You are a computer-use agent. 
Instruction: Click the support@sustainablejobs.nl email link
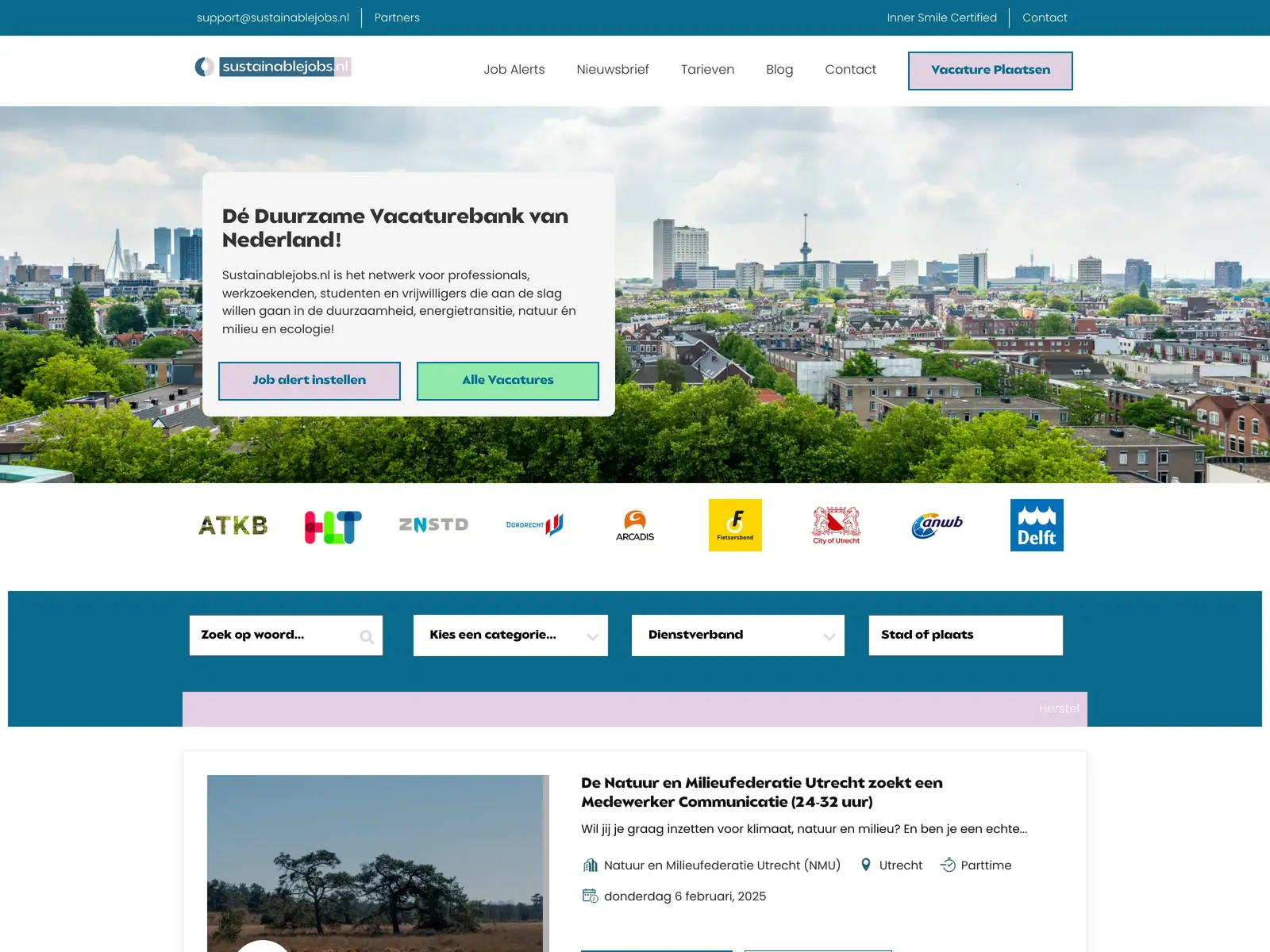coord(273,17)
